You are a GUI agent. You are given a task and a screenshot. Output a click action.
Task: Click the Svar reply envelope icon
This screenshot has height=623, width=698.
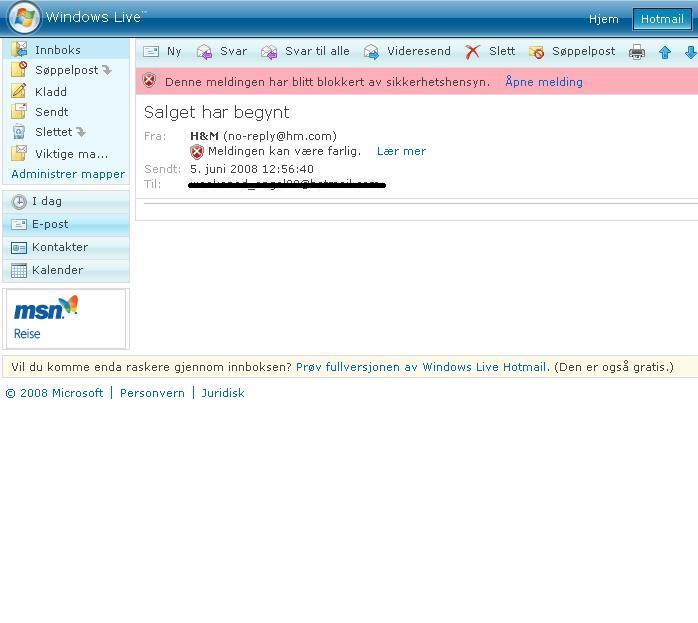(204, 52)
